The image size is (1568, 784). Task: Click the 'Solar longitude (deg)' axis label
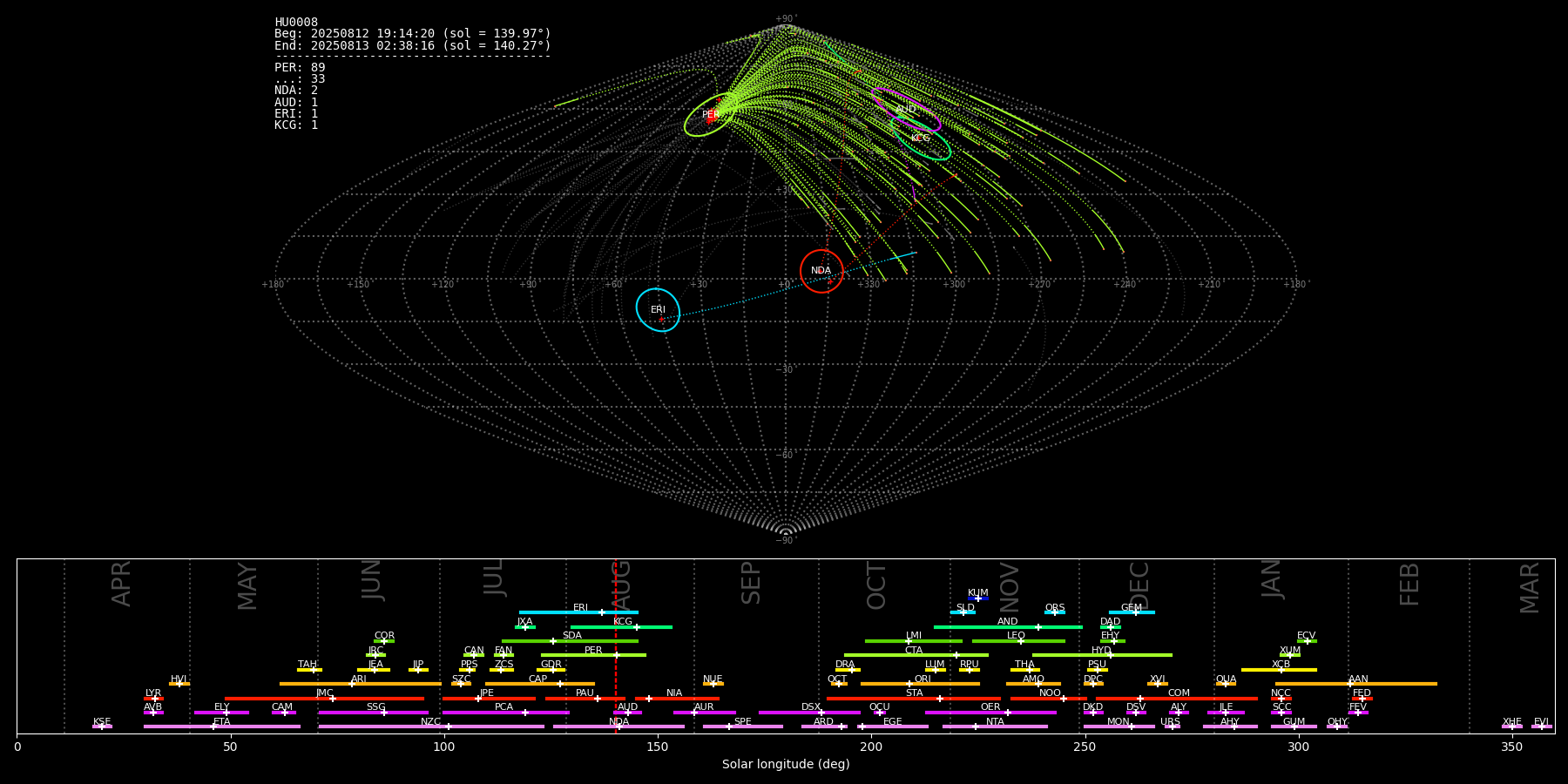(786, 765)
